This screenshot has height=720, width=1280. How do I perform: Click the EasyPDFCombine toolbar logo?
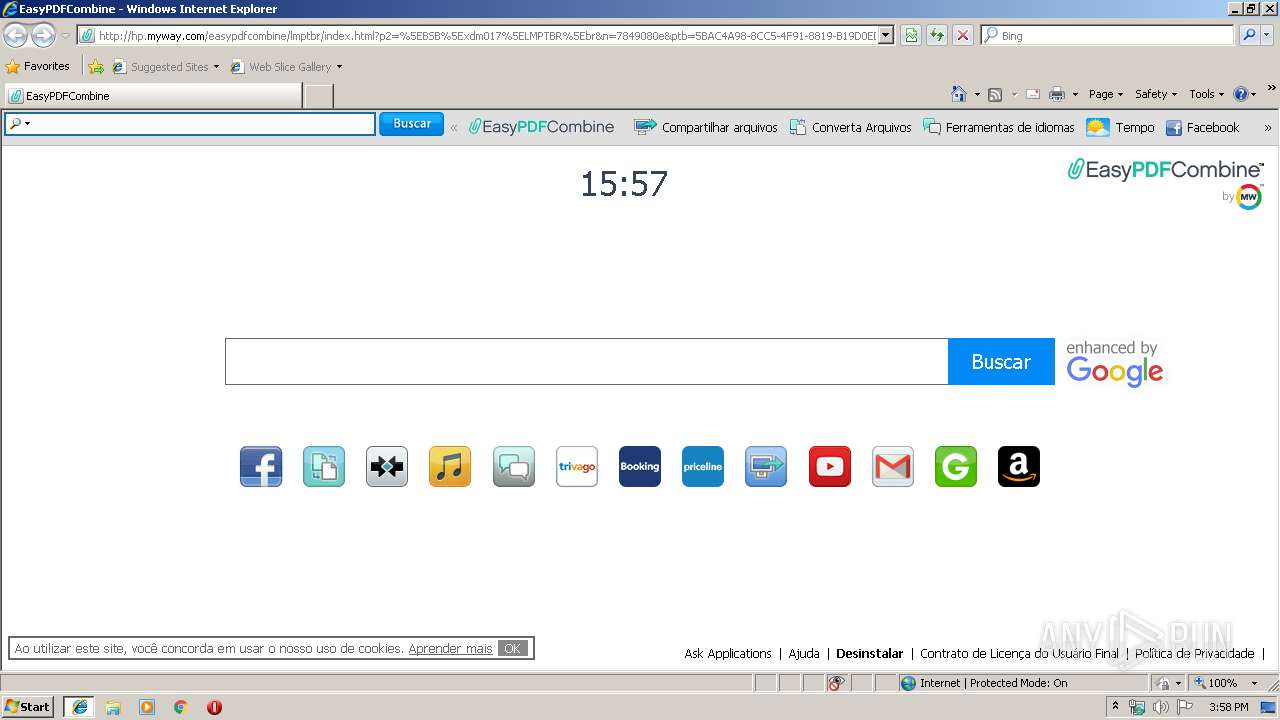(541, 127)
